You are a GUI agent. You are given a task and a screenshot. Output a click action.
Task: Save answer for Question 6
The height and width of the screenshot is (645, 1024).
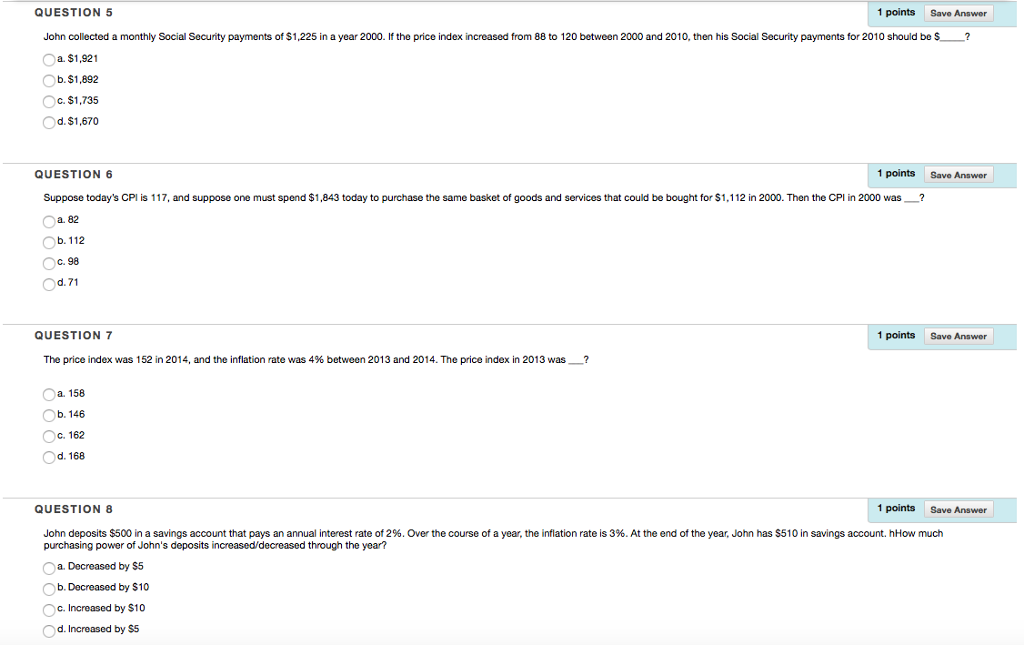957,175
